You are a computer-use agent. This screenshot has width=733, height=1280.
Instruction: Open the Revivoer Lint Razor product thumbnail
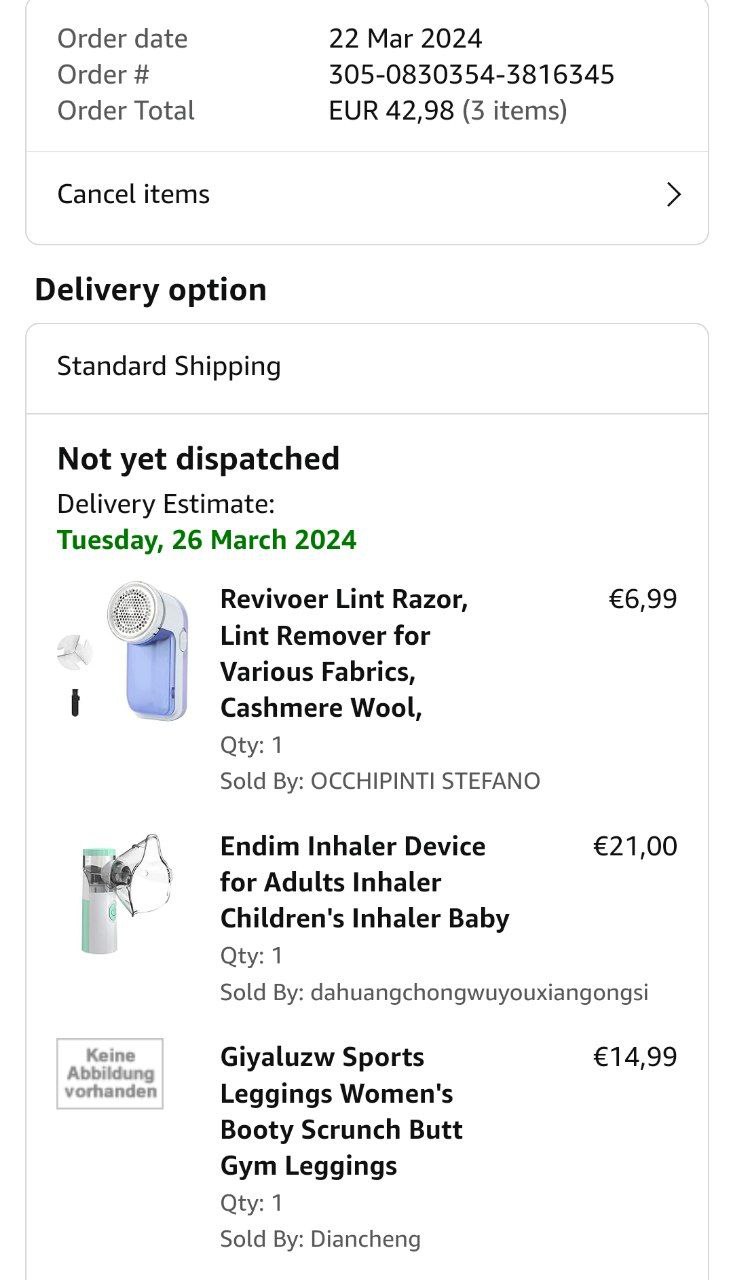(125, 651)
